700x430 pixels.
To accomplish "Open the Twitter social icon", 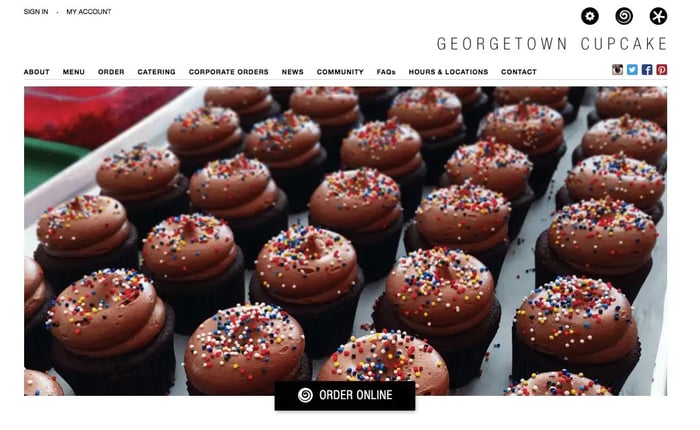I will tap(632, 70).
